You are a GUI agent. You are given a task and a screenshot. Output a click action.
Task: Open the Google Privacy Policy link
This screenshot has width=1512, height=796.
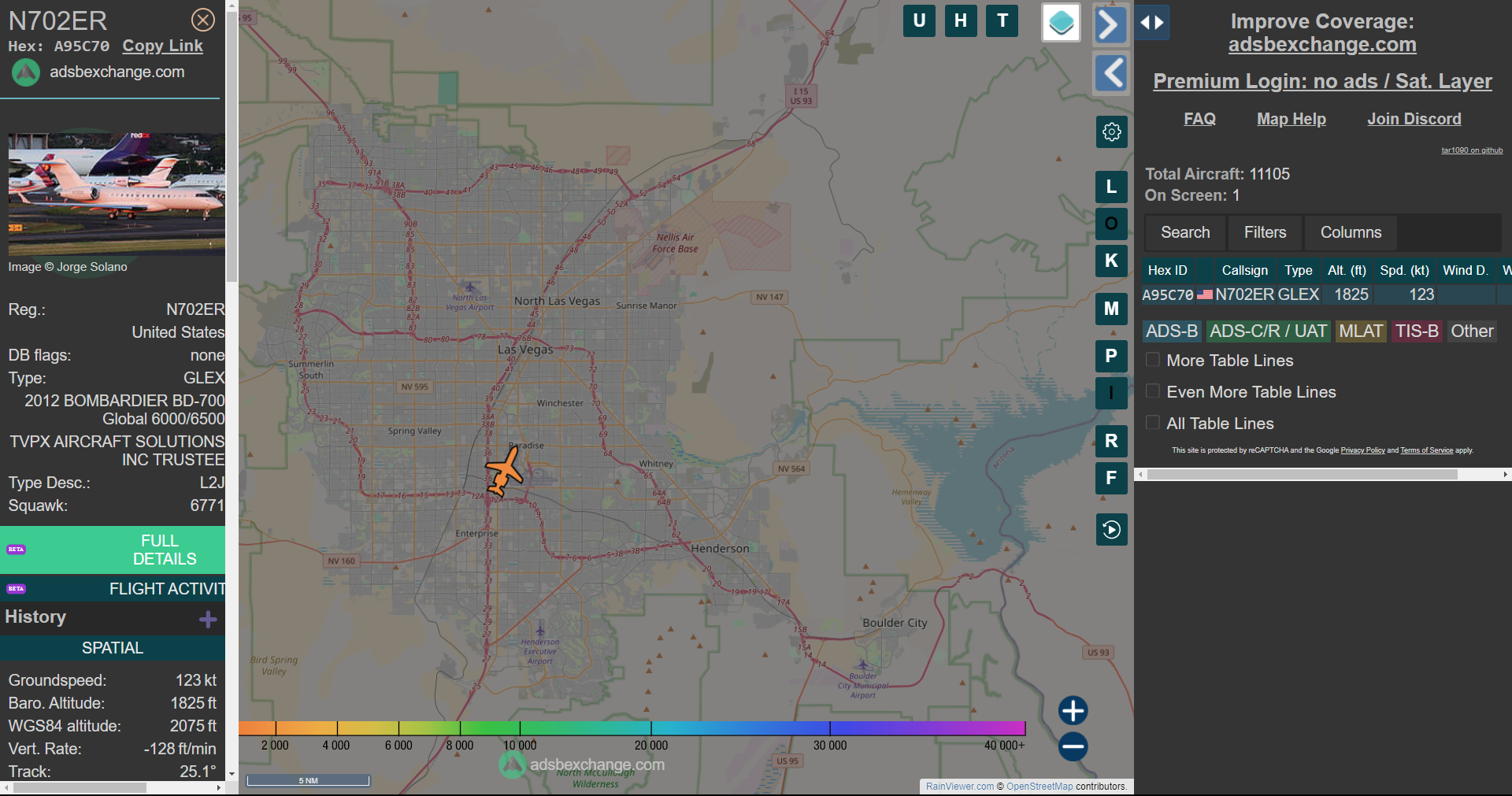coord(1362,450)
